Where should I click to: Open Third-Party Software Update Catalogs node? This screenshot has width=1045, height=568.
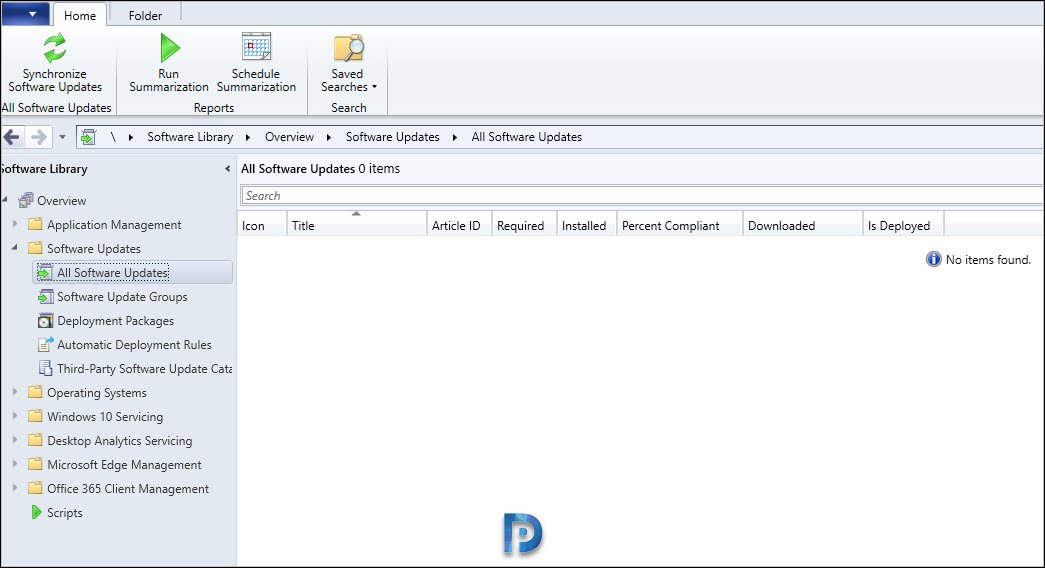point(145,369)
